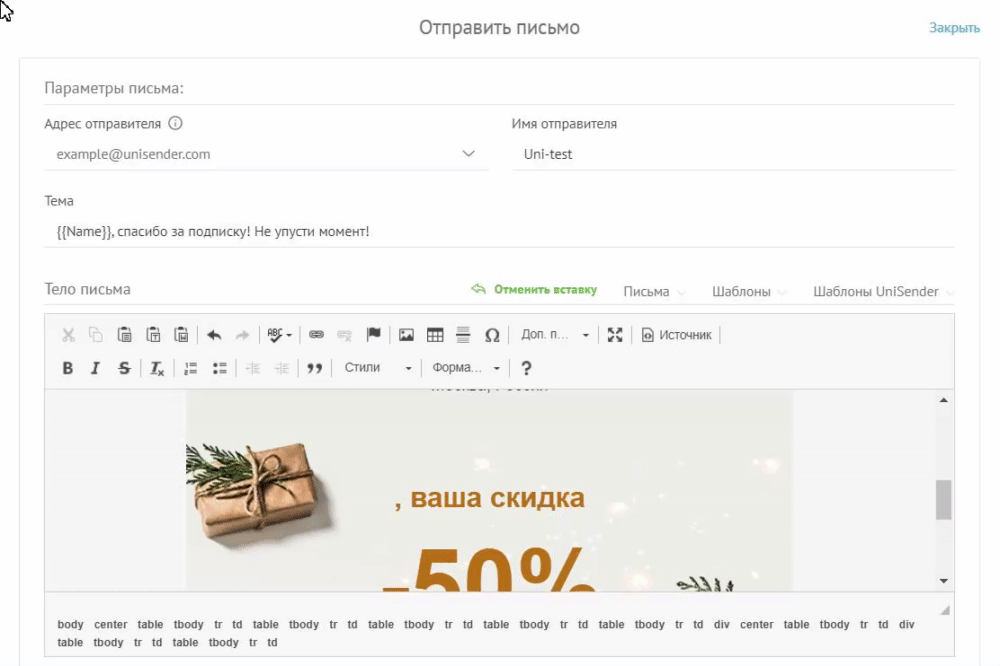This screenshot has height=666, width=1000.
Task: Click the question mark help icon
Action: pyautogui.click(x=526, y=368)
